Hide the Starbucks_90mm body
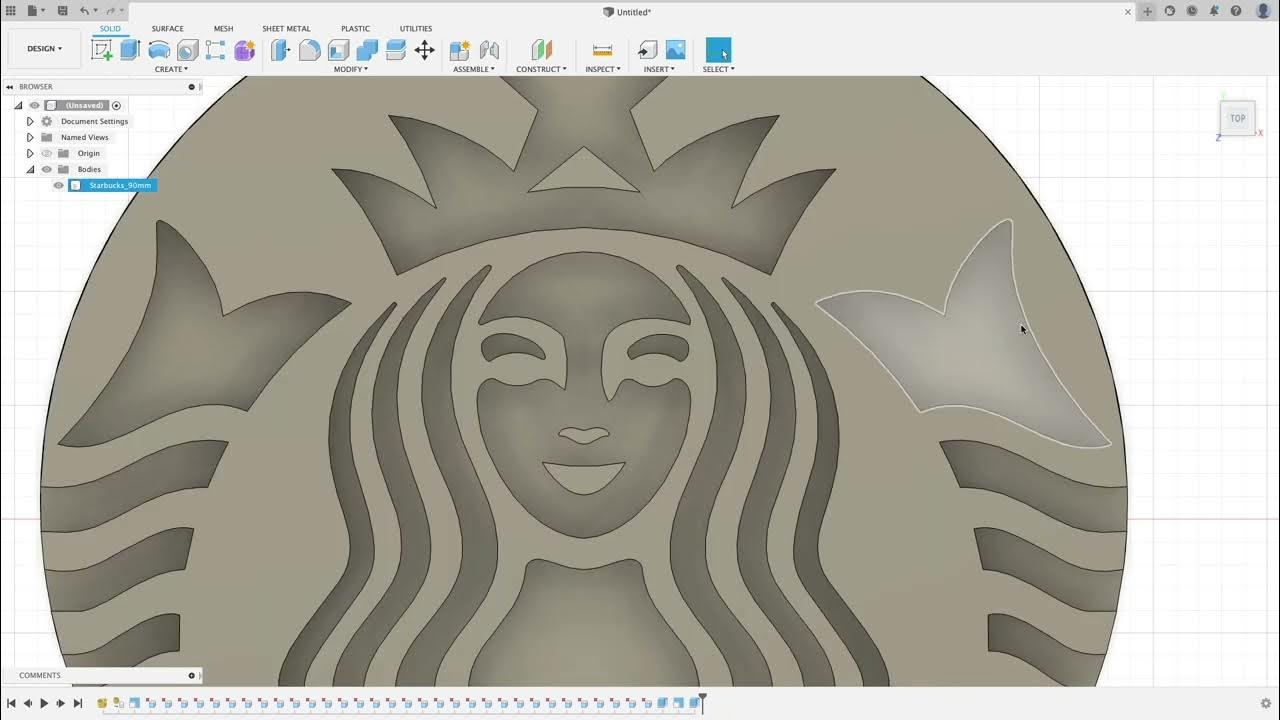Screen dimensions: 1280x720 [x=58, y=185]
